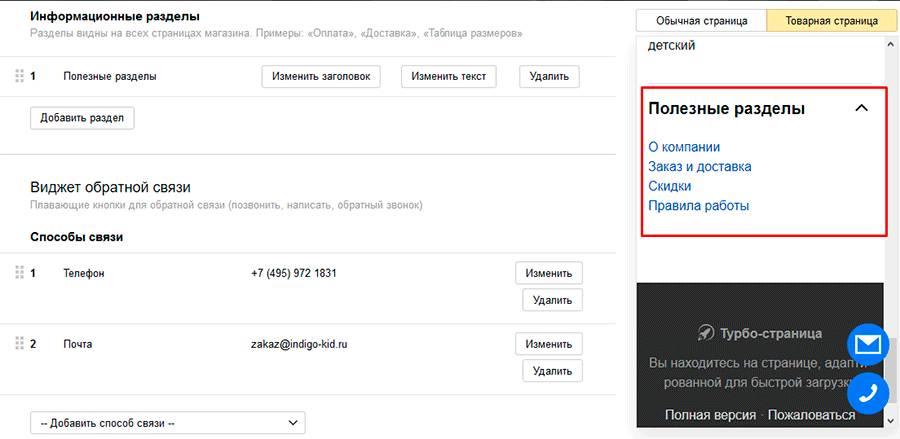Click the phone number +7 (495) 972 1831
This screenshot has height=439, width=900.
pyautogui.click(x=293, y=273)
